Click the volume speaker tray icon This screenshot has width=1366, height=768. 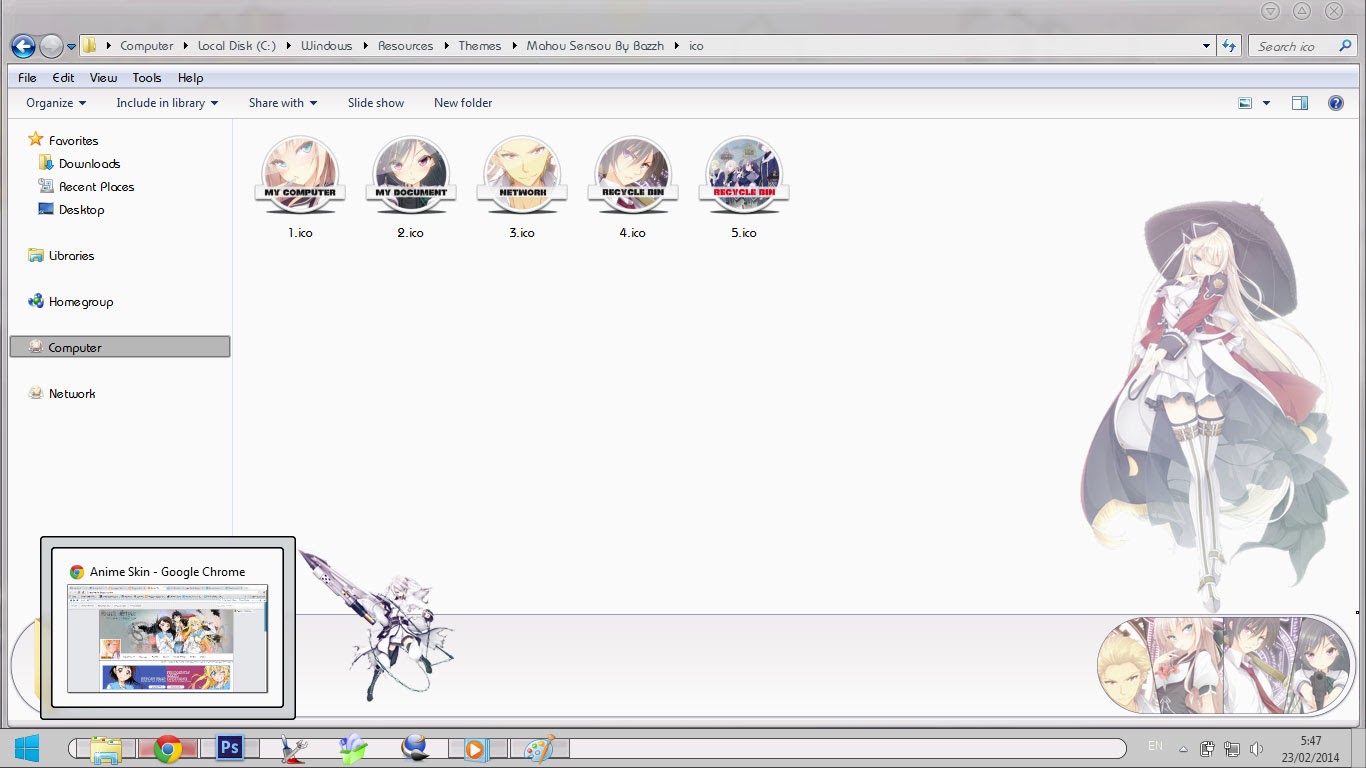pos(1256,749)
